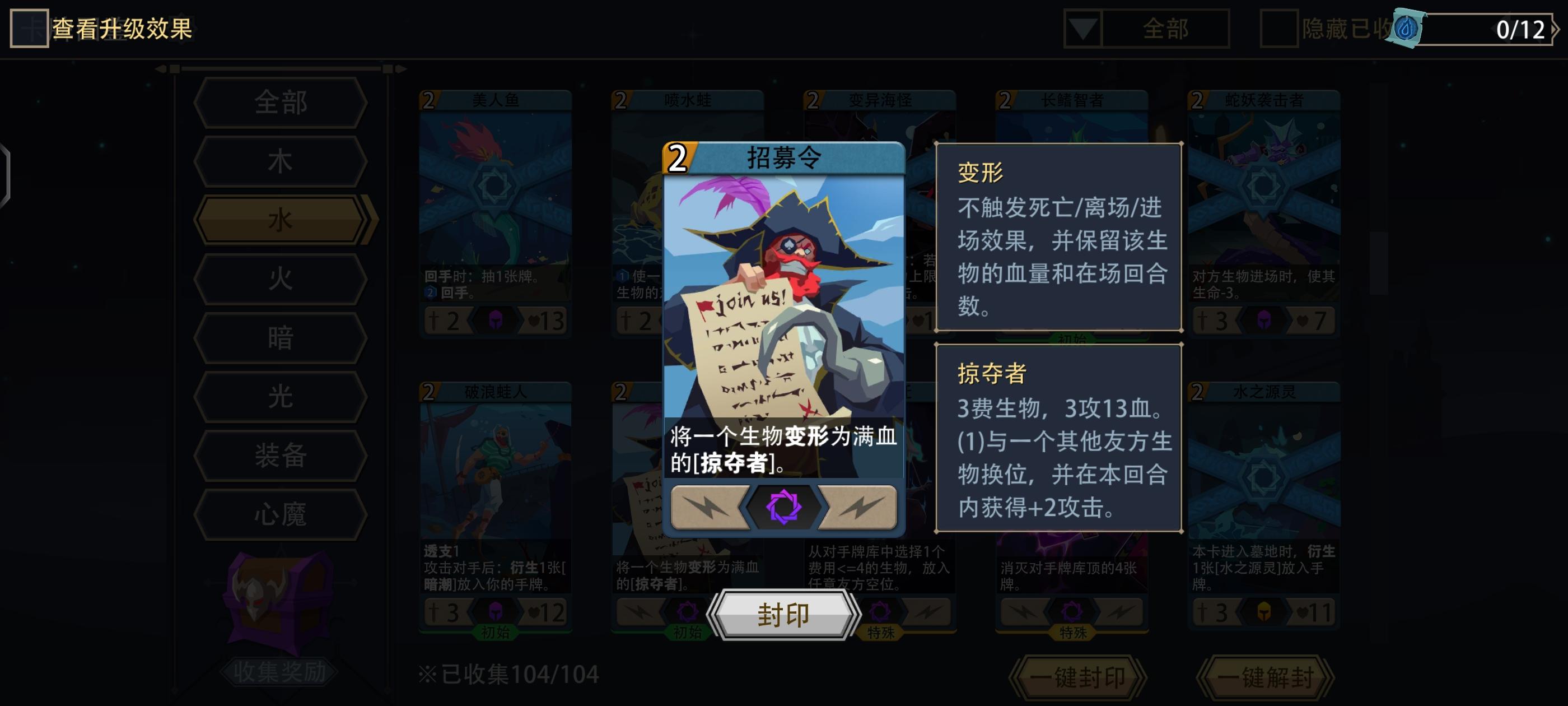The height and width of the screenshot is (706, 1568).
Task: Select the 心魔 category tab
Action: point(281,515)
